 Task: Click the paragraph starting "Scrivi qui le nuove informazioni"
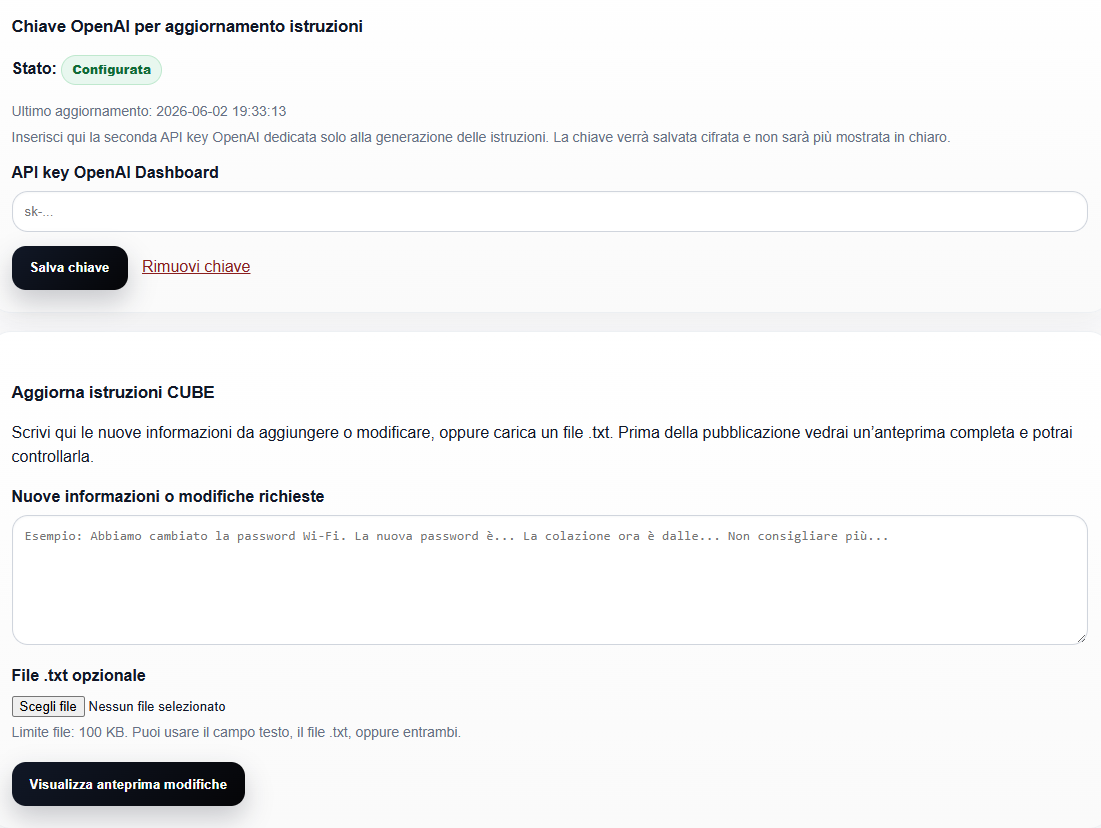(542, 445)
